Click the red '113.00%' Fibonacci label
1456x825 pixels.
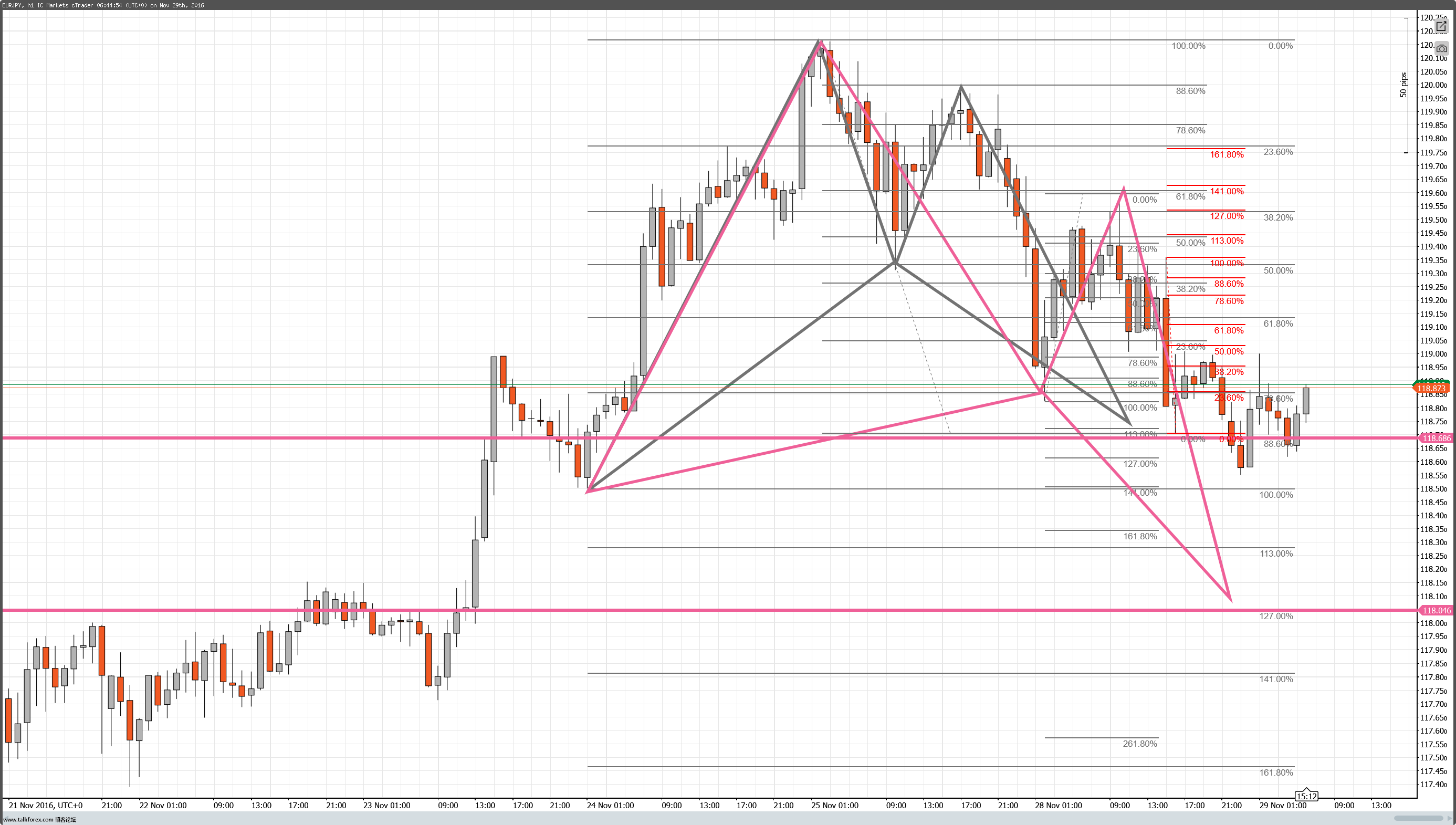click(1227, 240)
